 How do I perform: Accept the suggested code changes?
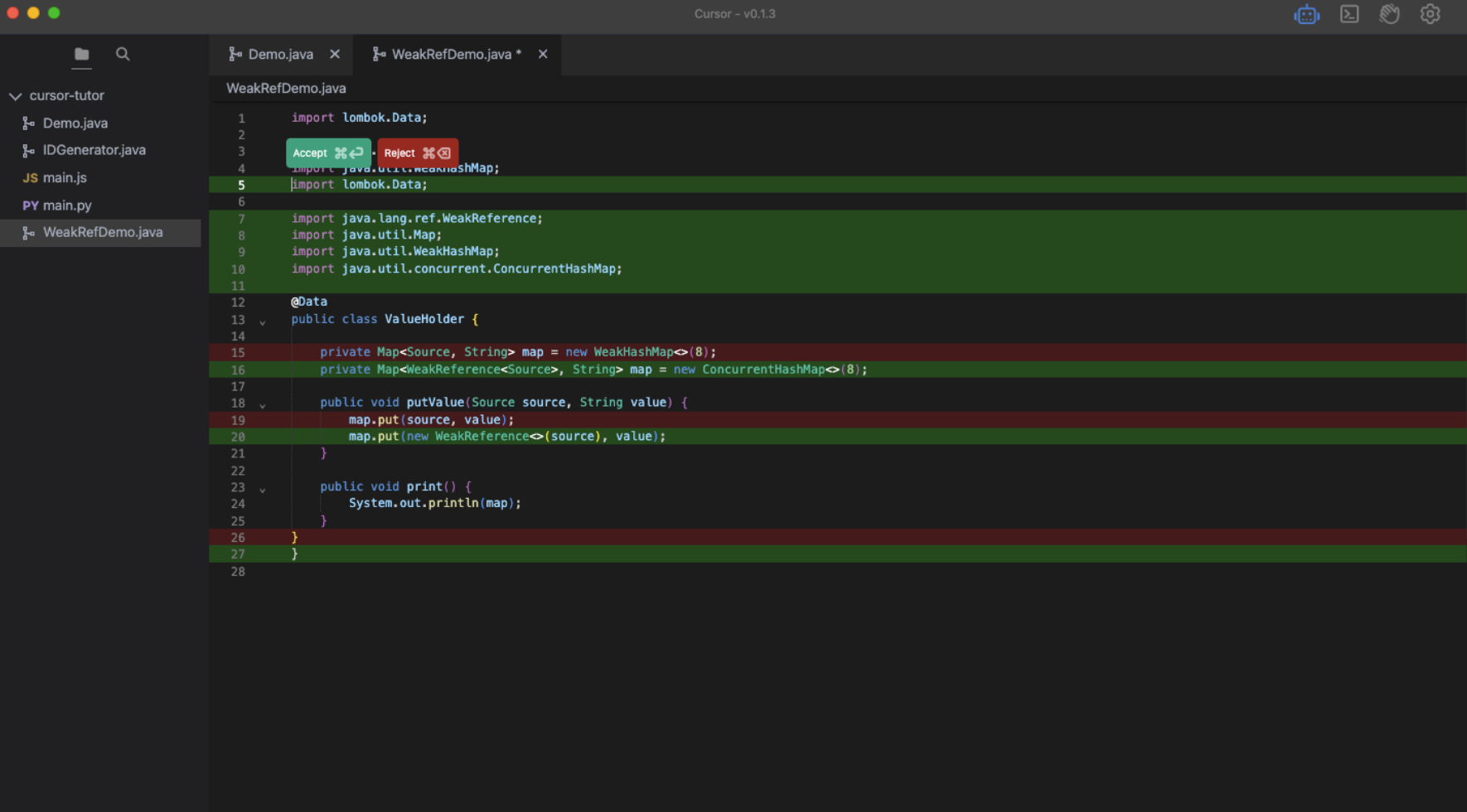coord(328,153)
